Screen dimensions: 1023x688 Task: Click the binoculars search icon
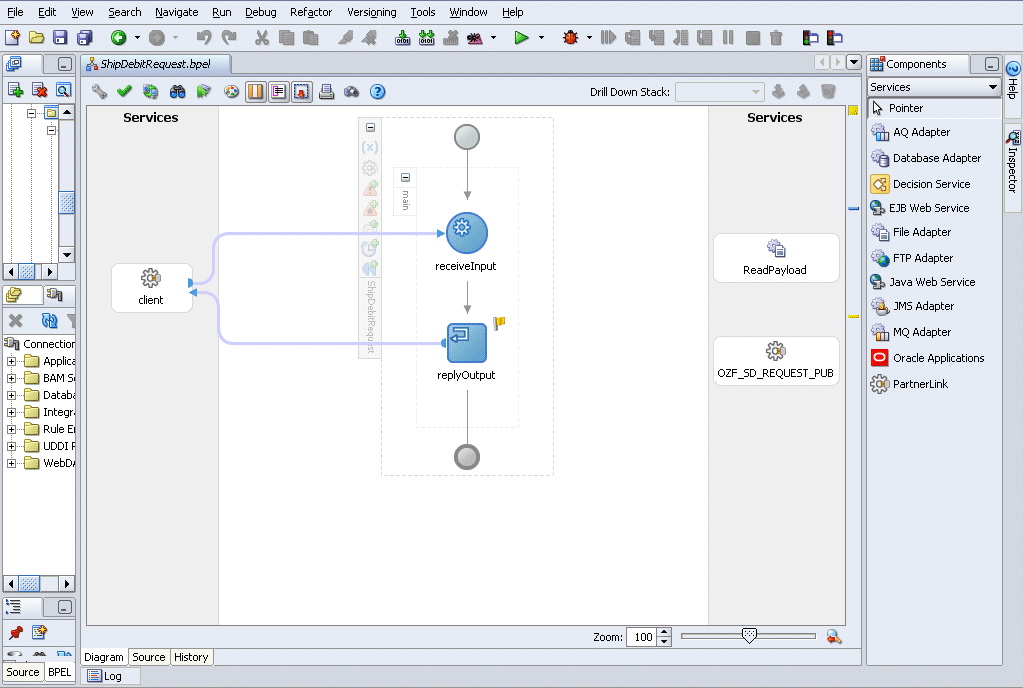coord(177,92)
